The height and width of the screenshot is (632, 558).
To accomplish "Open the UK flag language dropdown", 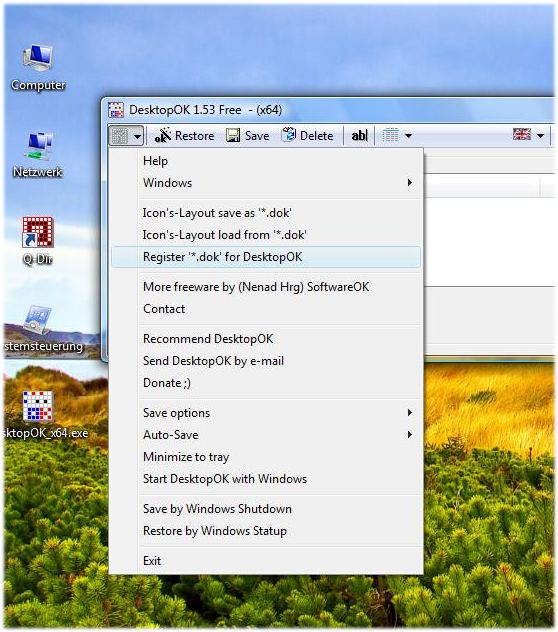I will coord(529,135).
